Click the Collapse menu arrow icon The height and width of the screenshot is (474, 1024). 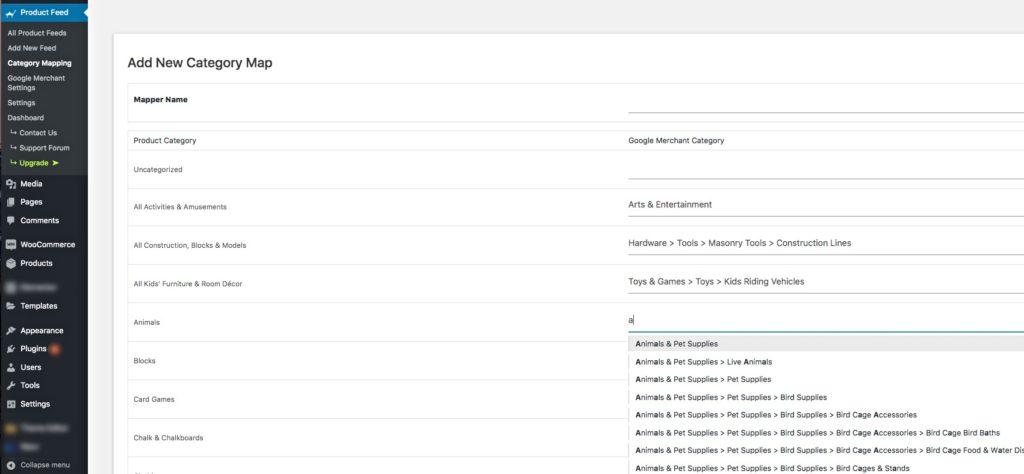[x=10, y=466]
